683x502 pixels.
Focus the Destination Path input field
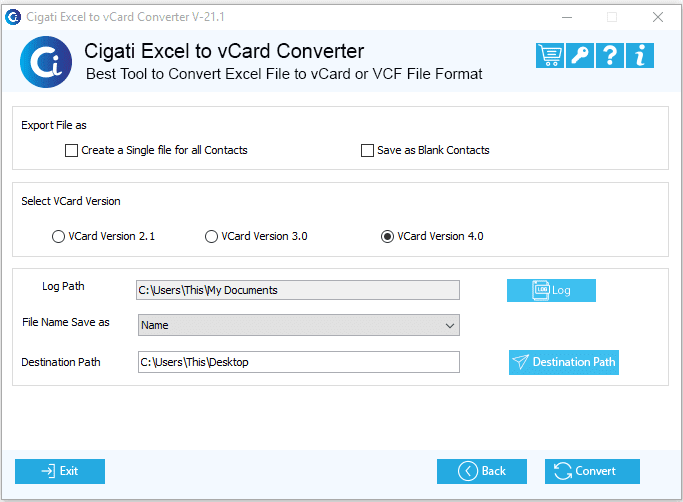tap(299, 362)
